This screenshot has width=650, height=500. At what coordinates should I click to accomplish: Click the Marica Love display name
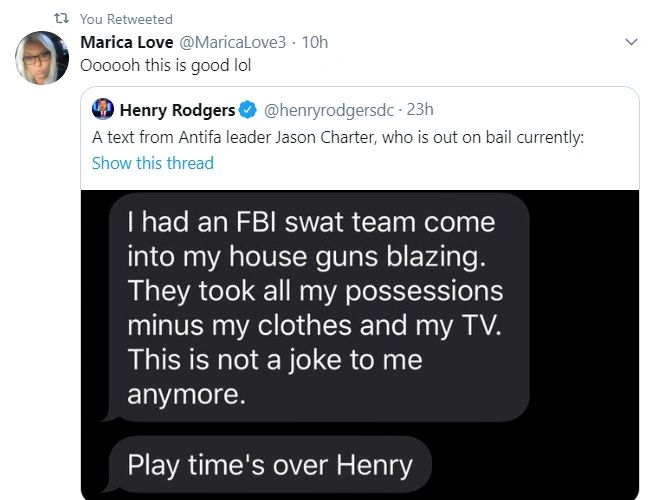[125, 42]
